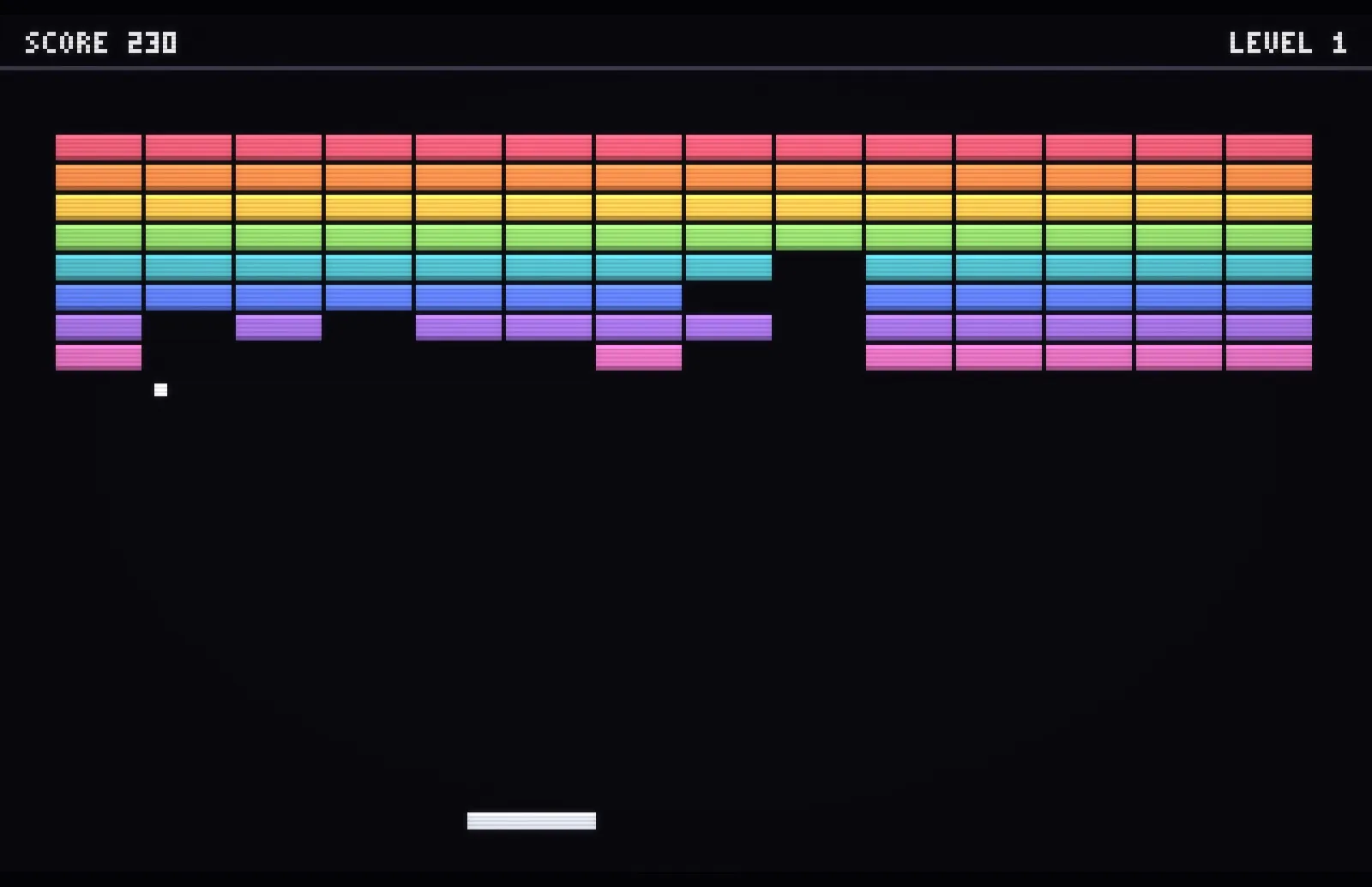Click the cyan brick just left of the cyan row gap
Screen dimensions: 1372x887
click(729, 267)
